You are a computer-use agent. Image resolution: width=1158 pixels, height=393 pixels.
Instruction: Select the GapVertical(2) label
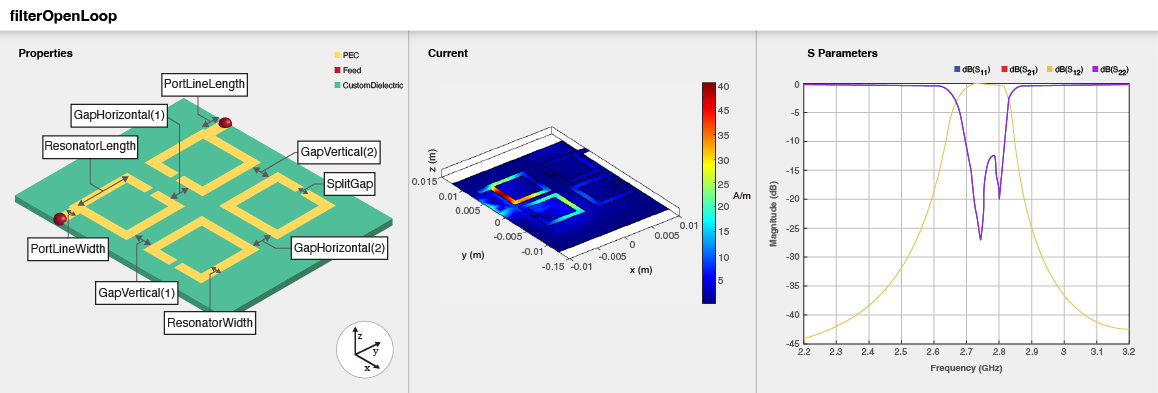pyautogui.click(x=339, y=152)
